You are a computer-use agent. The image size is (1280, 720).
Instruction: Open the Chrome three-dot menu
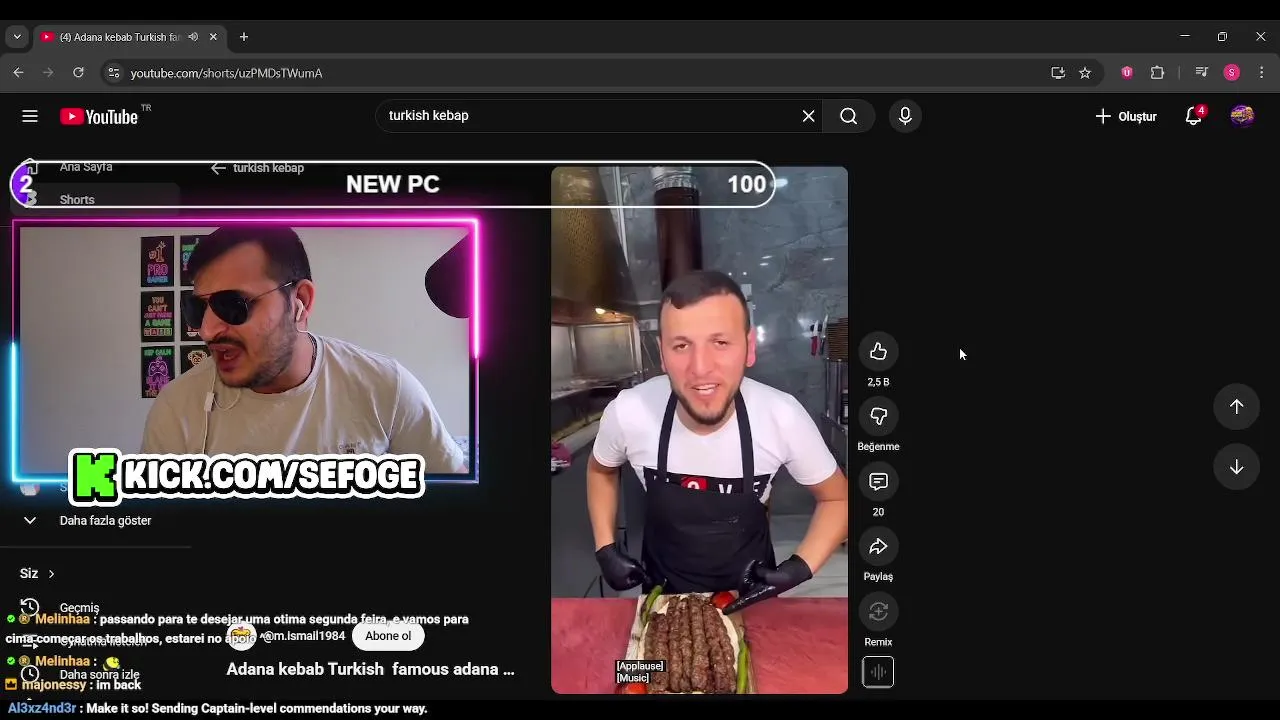[1262, 73]
